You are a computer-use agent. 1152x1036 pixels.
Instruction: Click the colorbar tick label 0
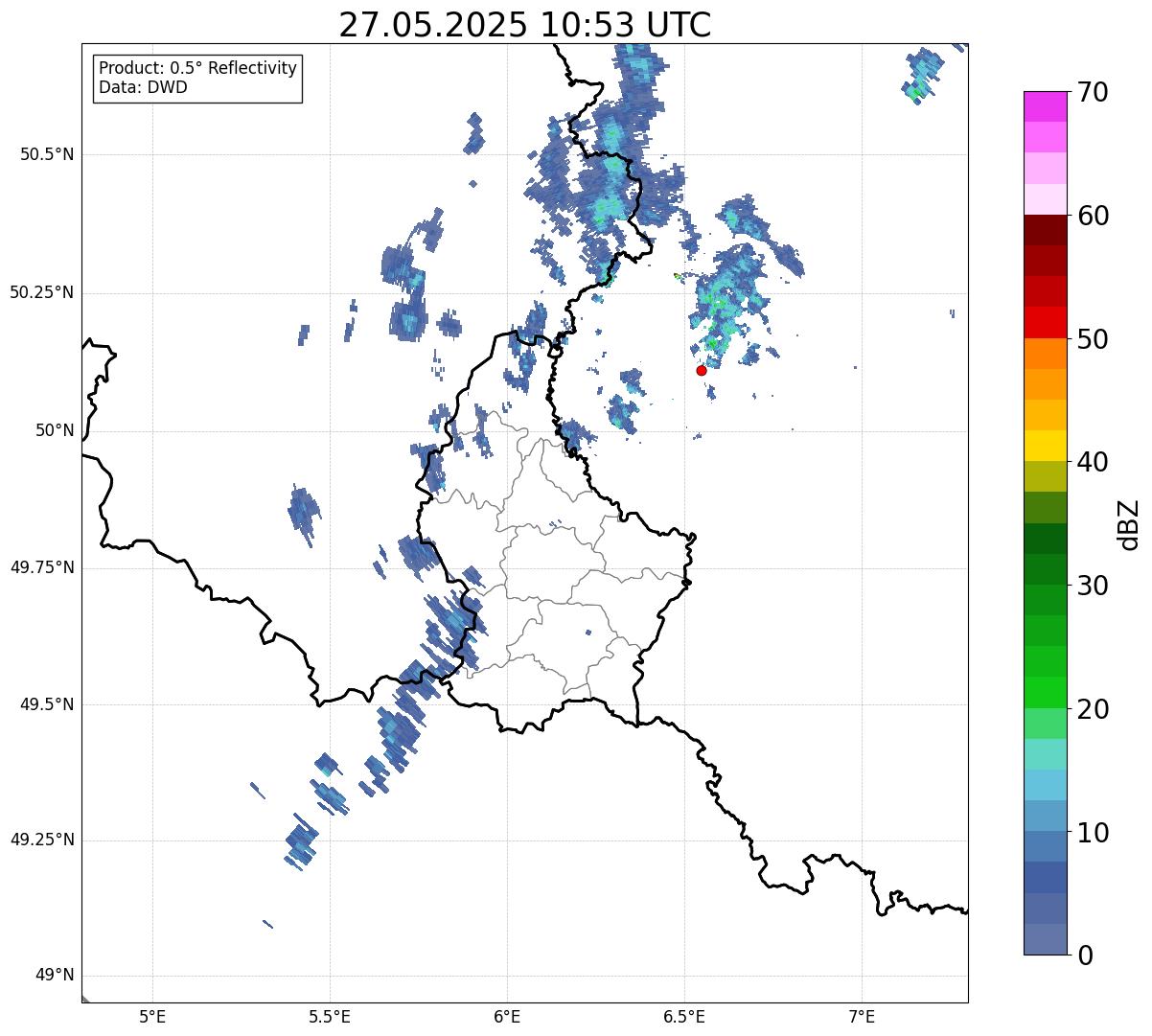click(x=1084, y=955)
